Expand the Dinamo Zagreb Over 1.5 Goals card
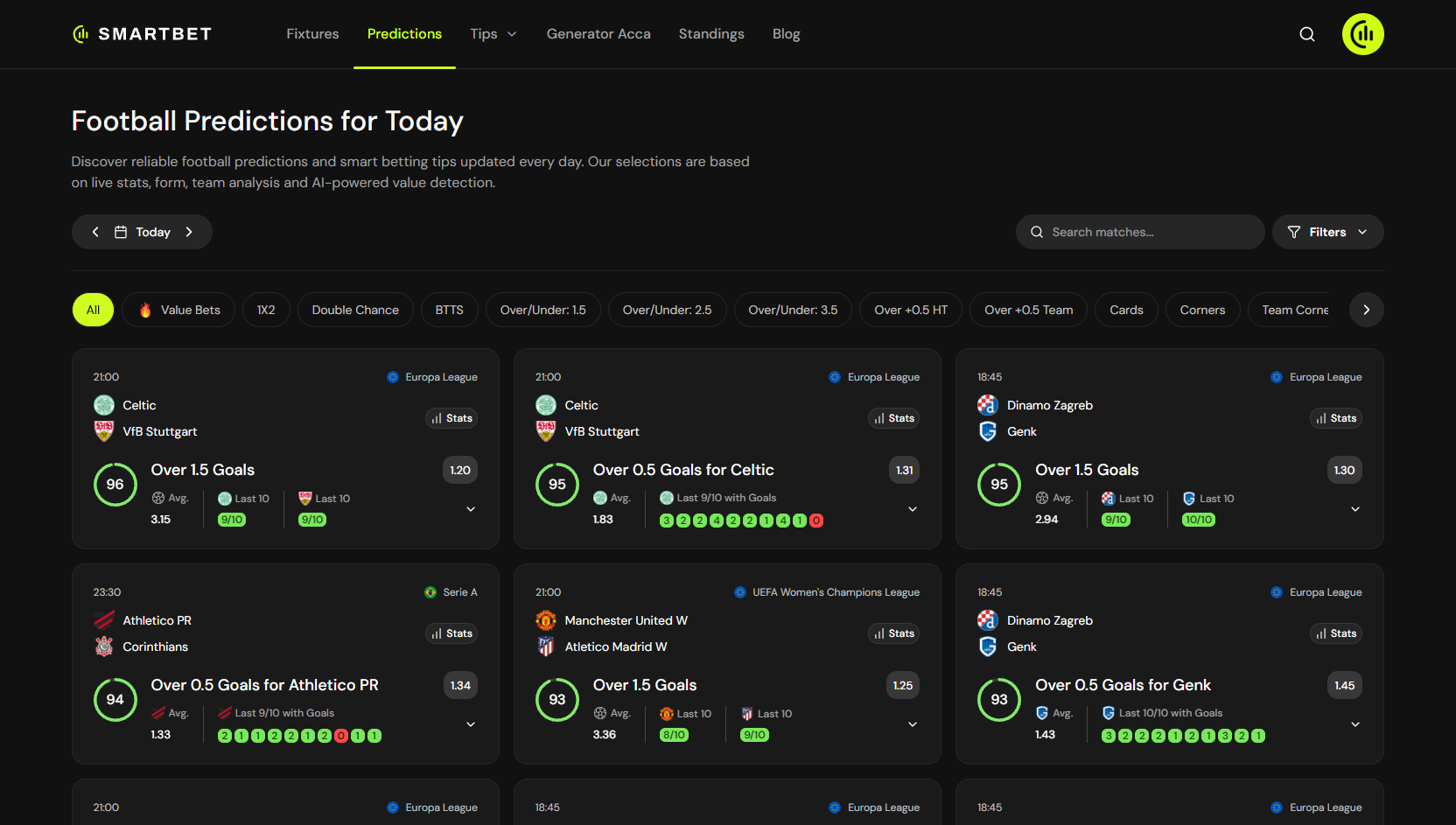 1355,509
